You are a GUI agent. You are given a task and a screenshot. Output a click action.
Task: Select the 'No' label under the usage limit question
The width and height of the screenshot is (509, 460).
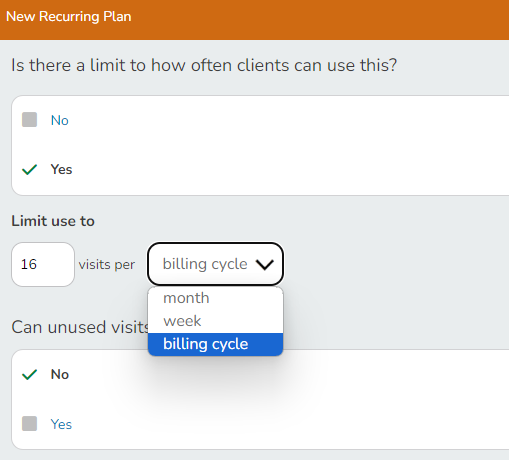point(60,120)
